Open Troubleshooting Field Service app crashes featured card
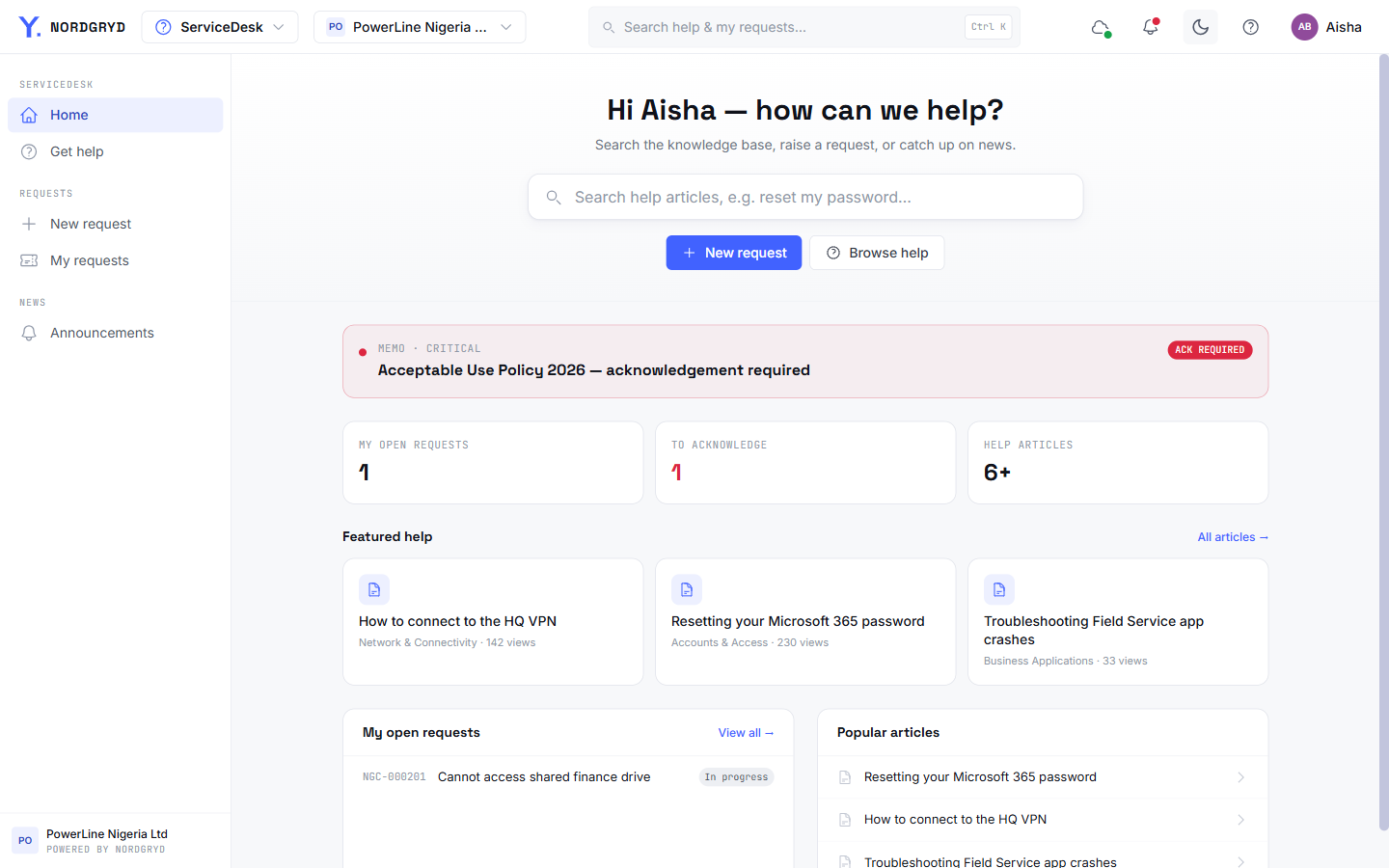 point(1118,622)
